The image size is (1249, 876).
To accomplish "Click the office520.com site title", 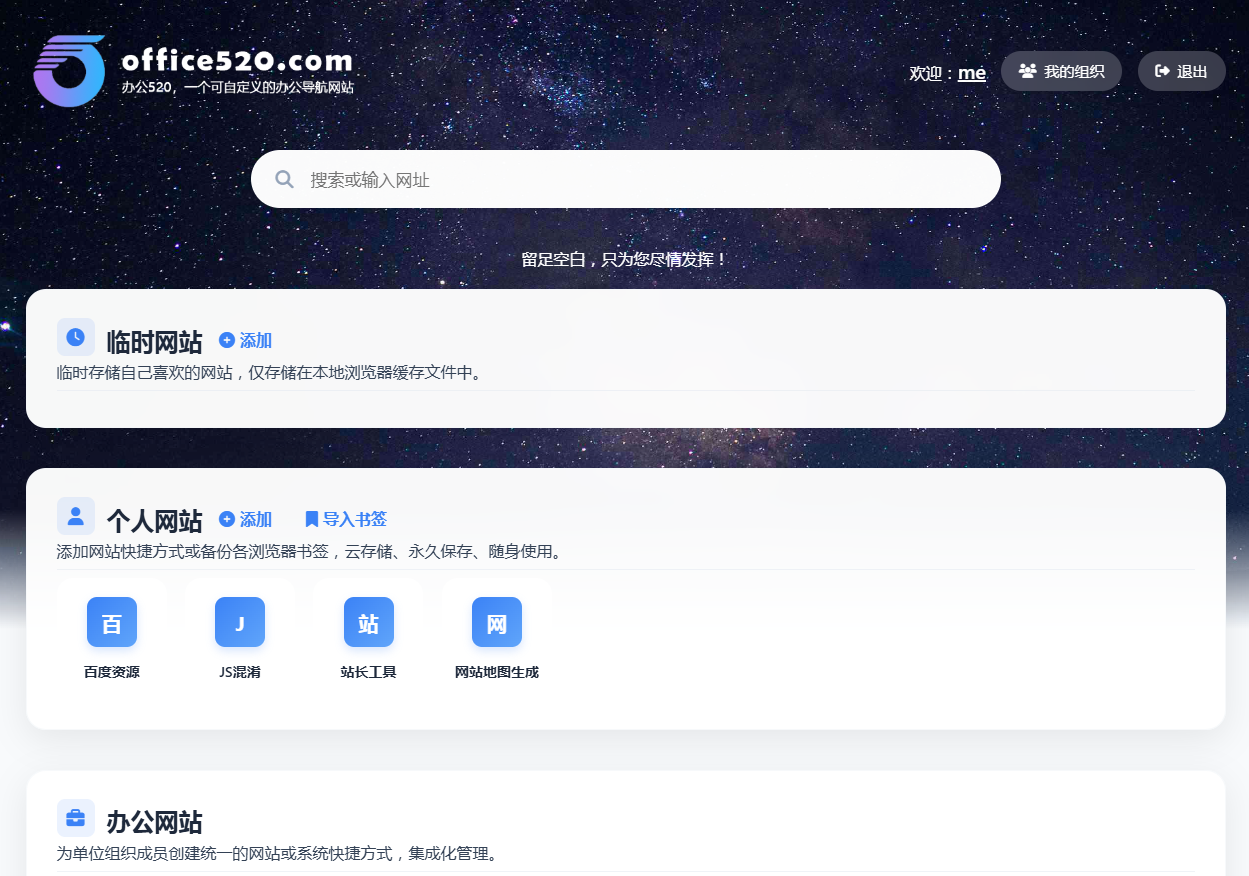I will [237, 60].
